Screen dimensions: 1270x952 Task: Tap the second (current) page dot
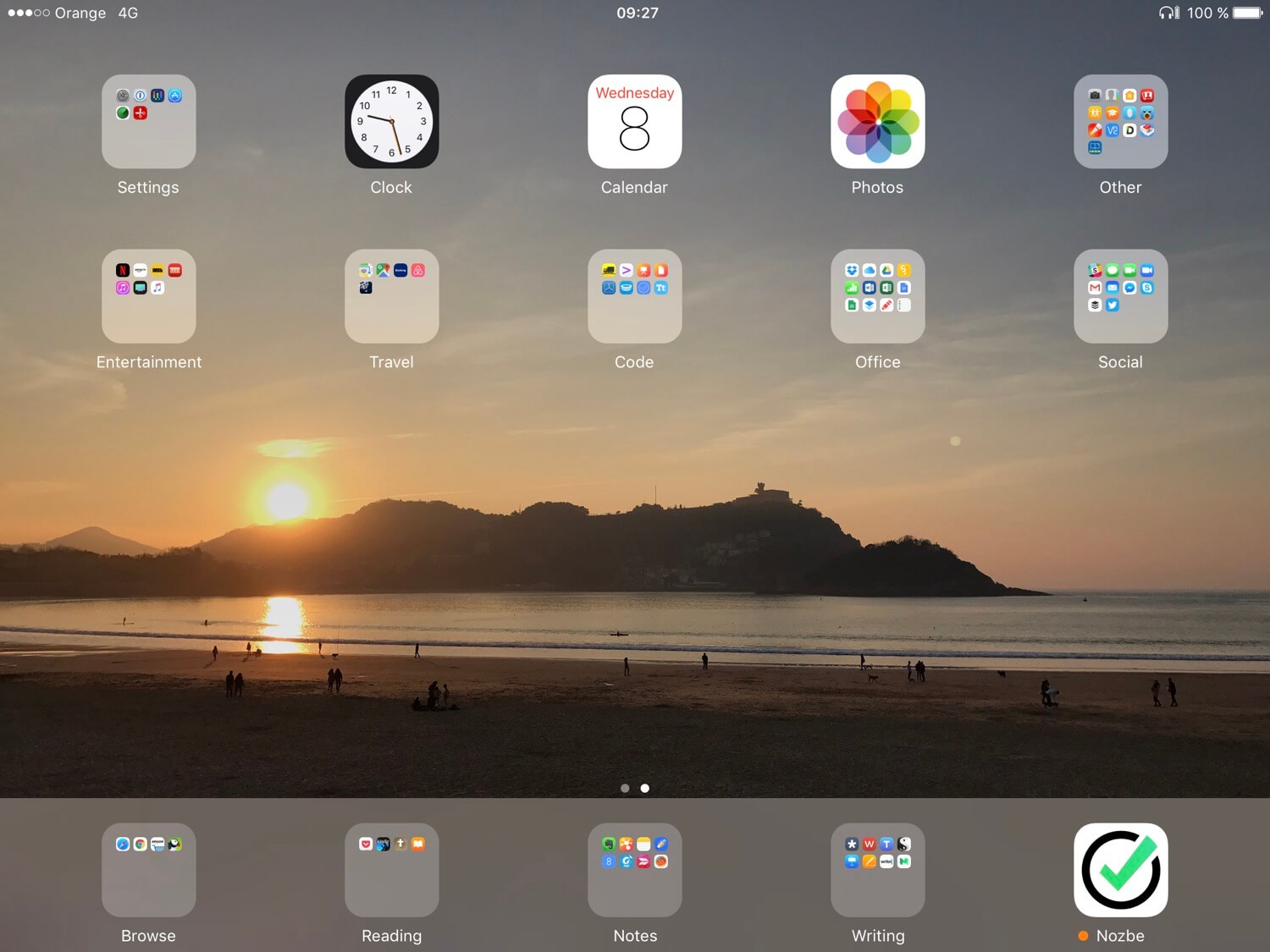click(x=645, y=788)
